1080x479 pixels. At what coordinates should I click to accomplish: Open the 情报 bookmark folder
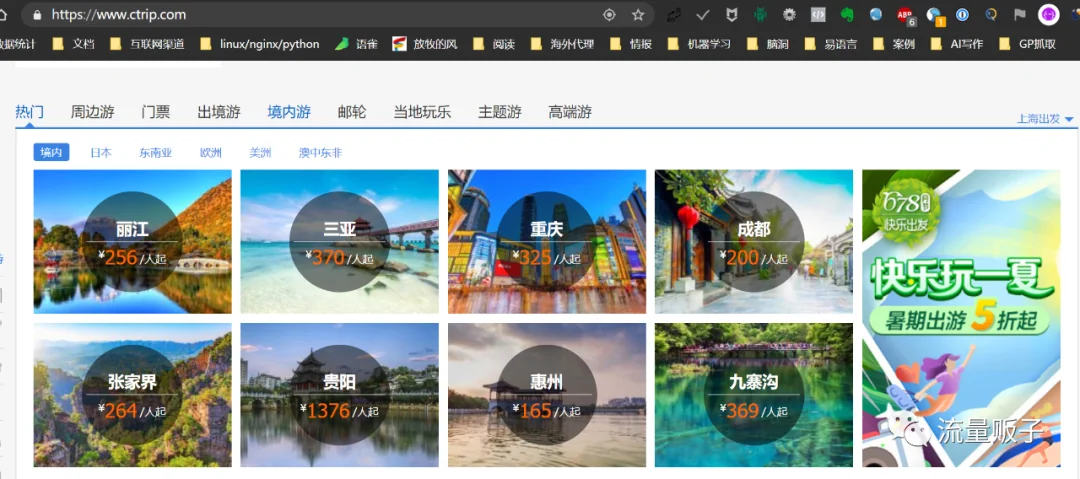(631, 44)
